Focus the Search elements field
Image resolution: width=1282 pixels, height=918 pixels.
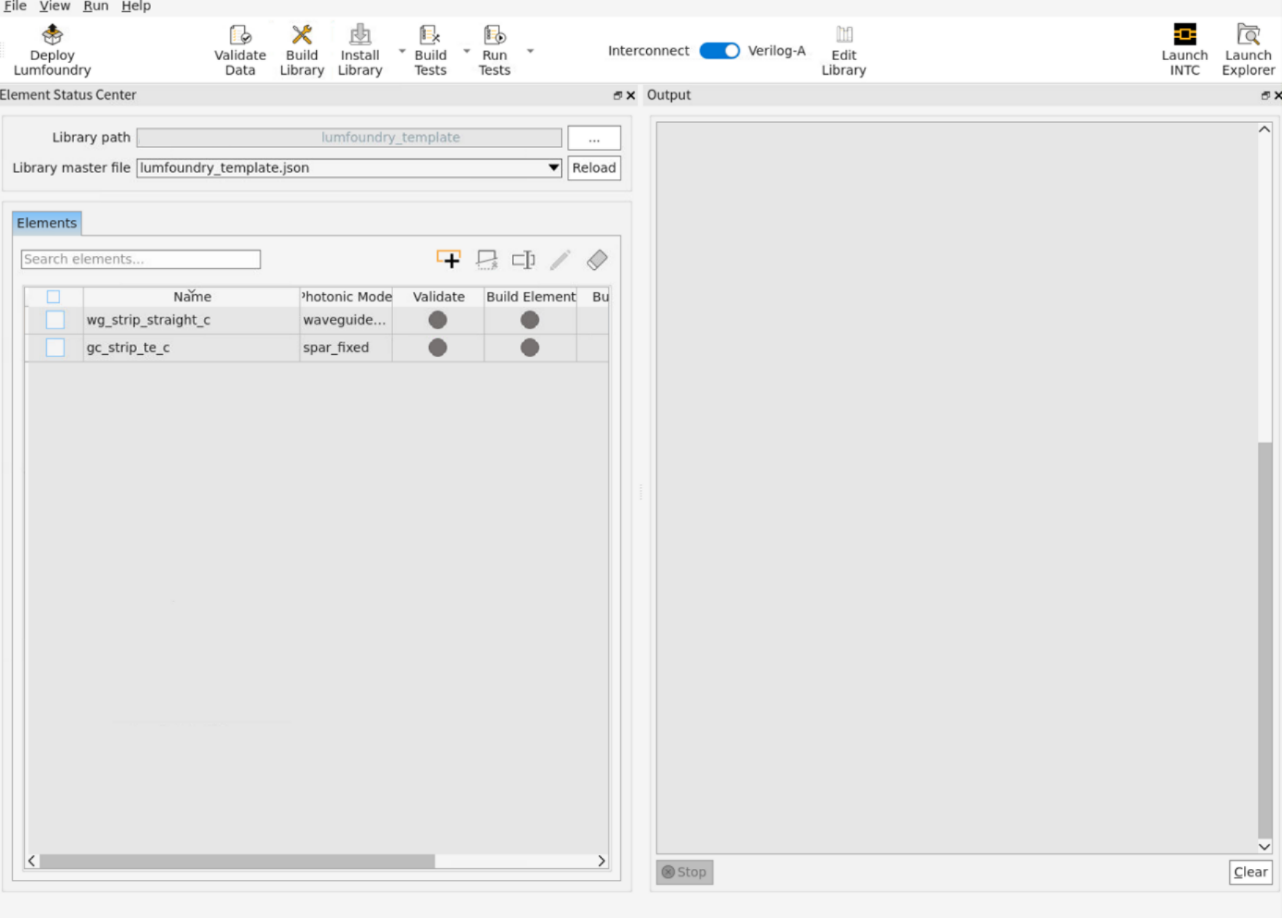point(141,259)
